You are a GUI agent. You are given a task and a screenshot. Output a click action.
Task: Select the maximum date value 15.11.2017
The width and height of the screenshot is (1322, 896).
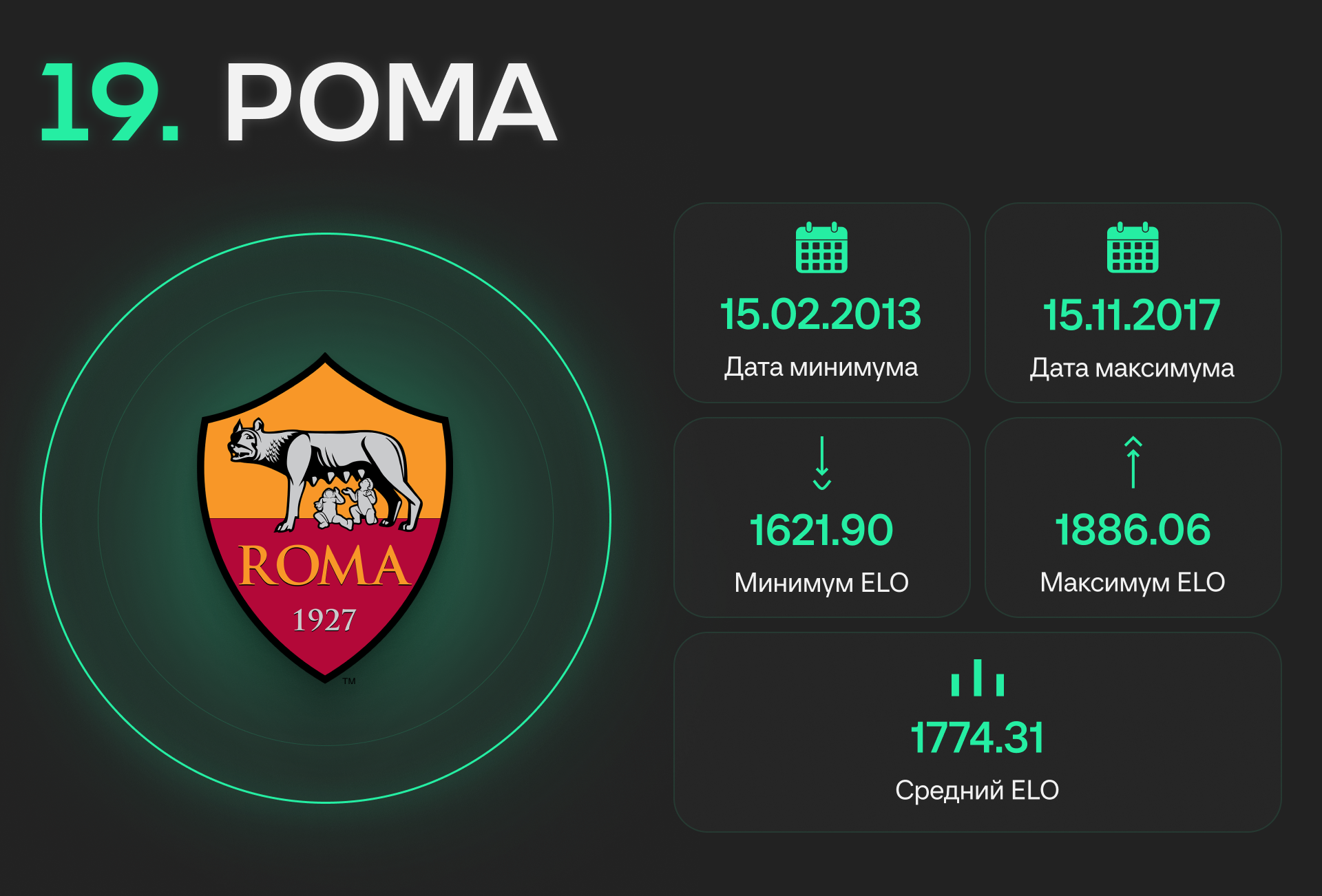[1132, 315]
